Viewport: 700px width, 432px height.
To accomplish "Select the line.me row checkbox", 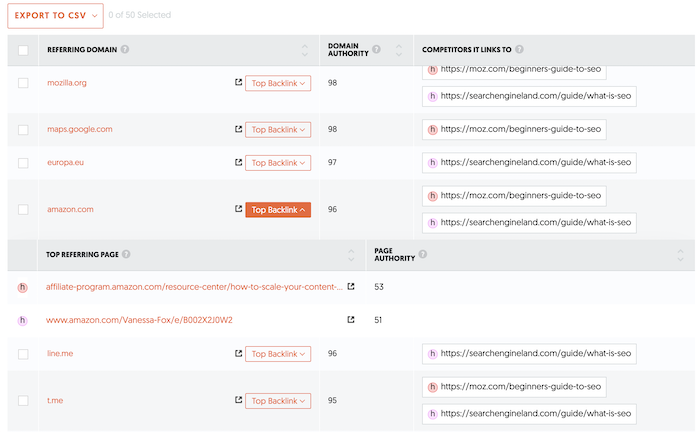I will tap(23, 354).
